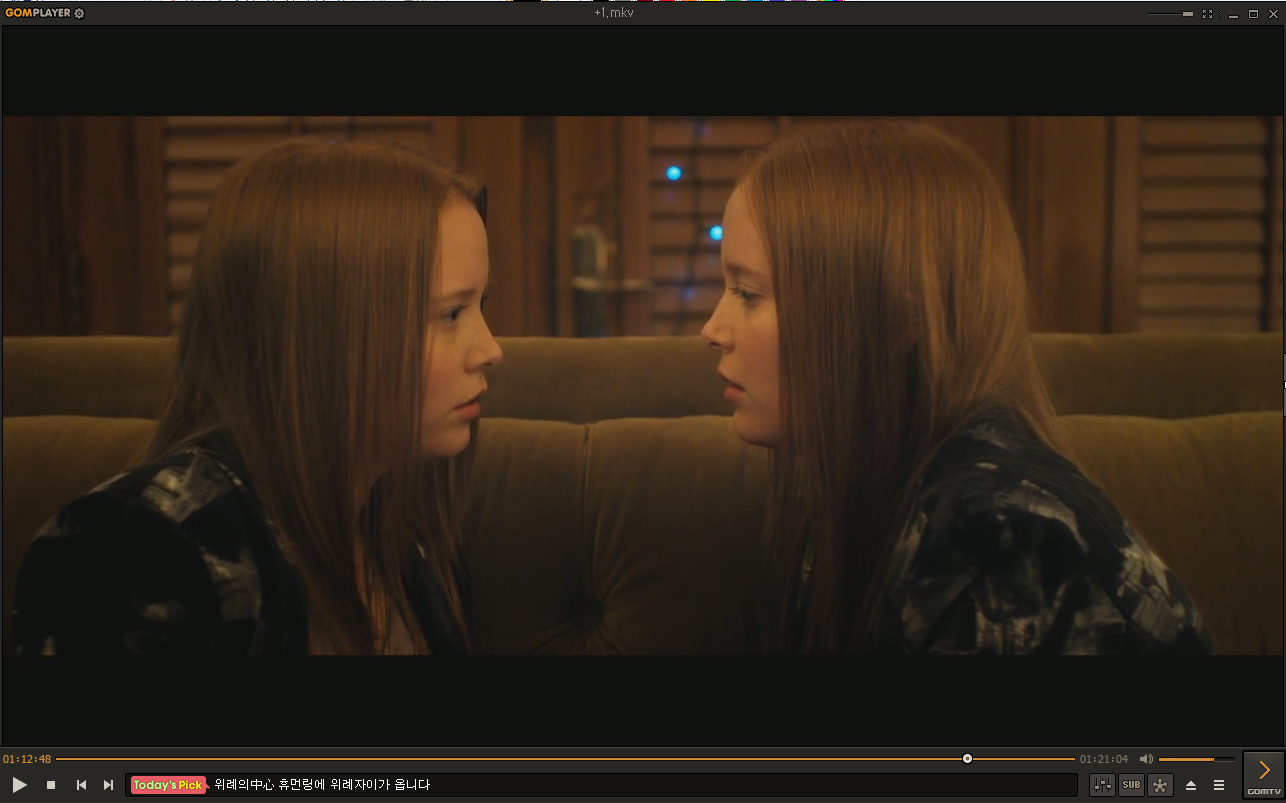The height and width of the screenshot is (803, 1286).
Task: Toggle subtitles with the SUB button
Action: pyautogui.click(x=1131, y=785)
